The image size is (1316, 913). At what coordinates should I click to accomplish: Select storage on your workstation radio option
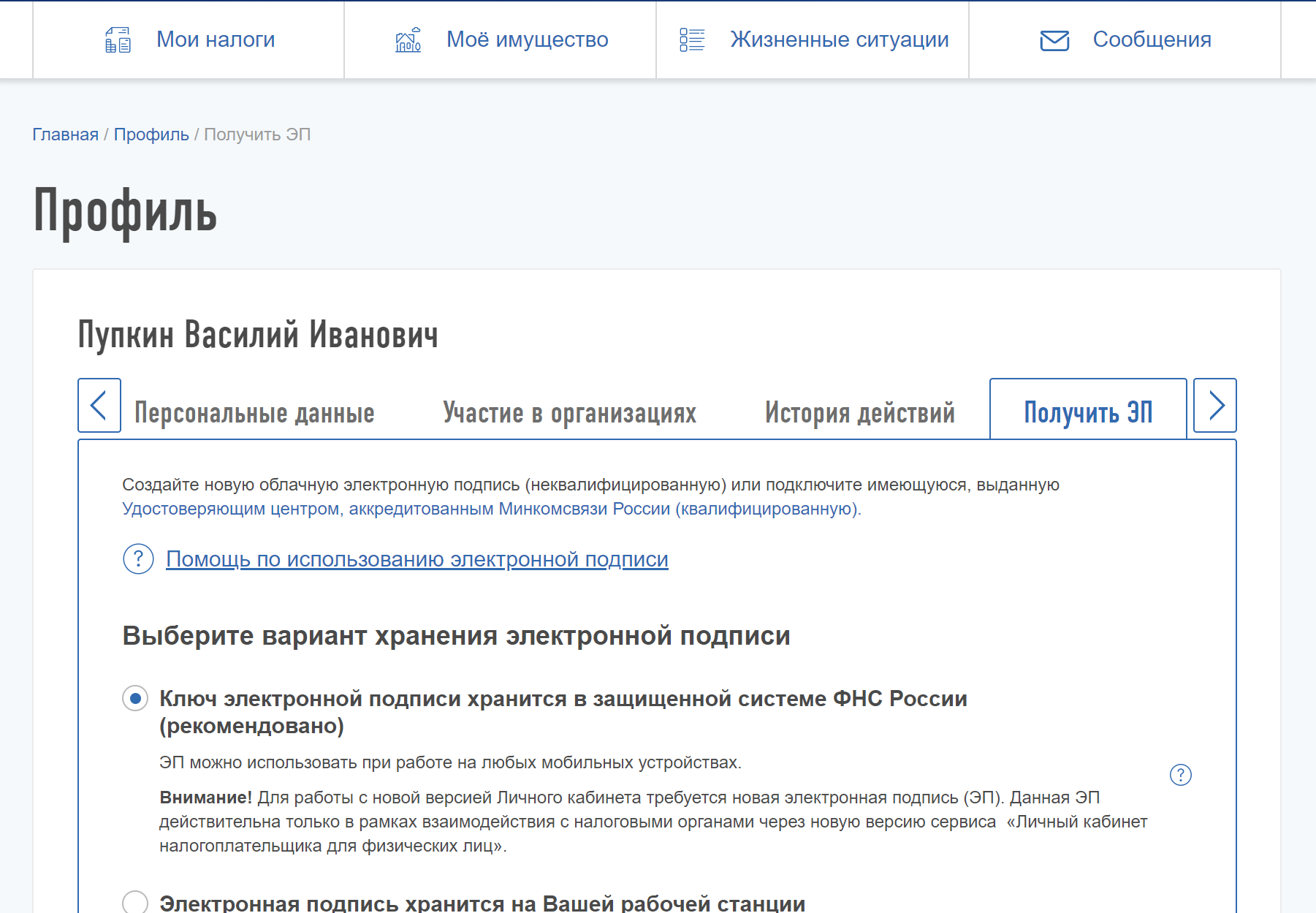pyautogui.click(x=135, y=903)
